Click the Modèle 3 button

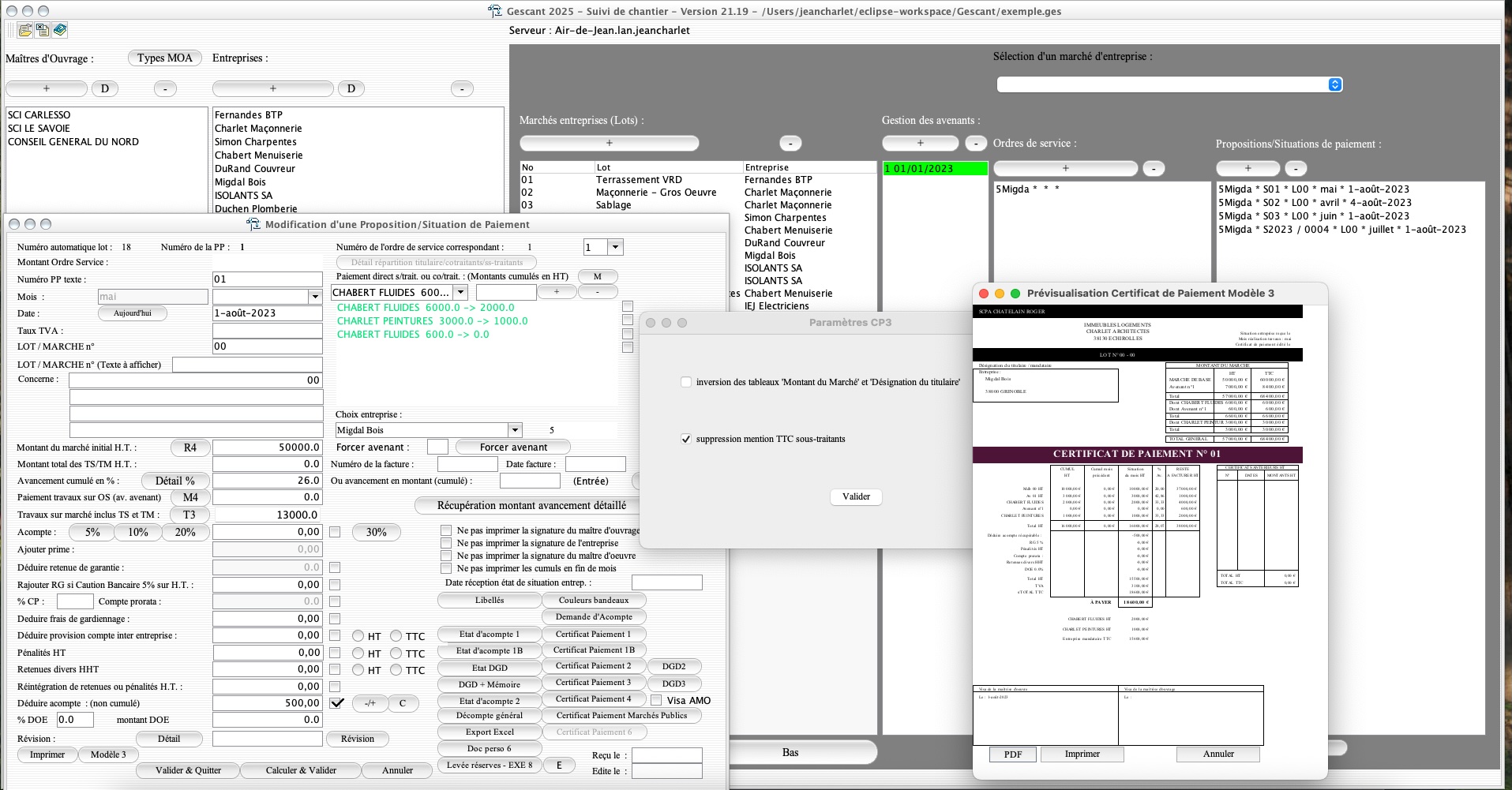pyautogui.click(x=108, y=754)
